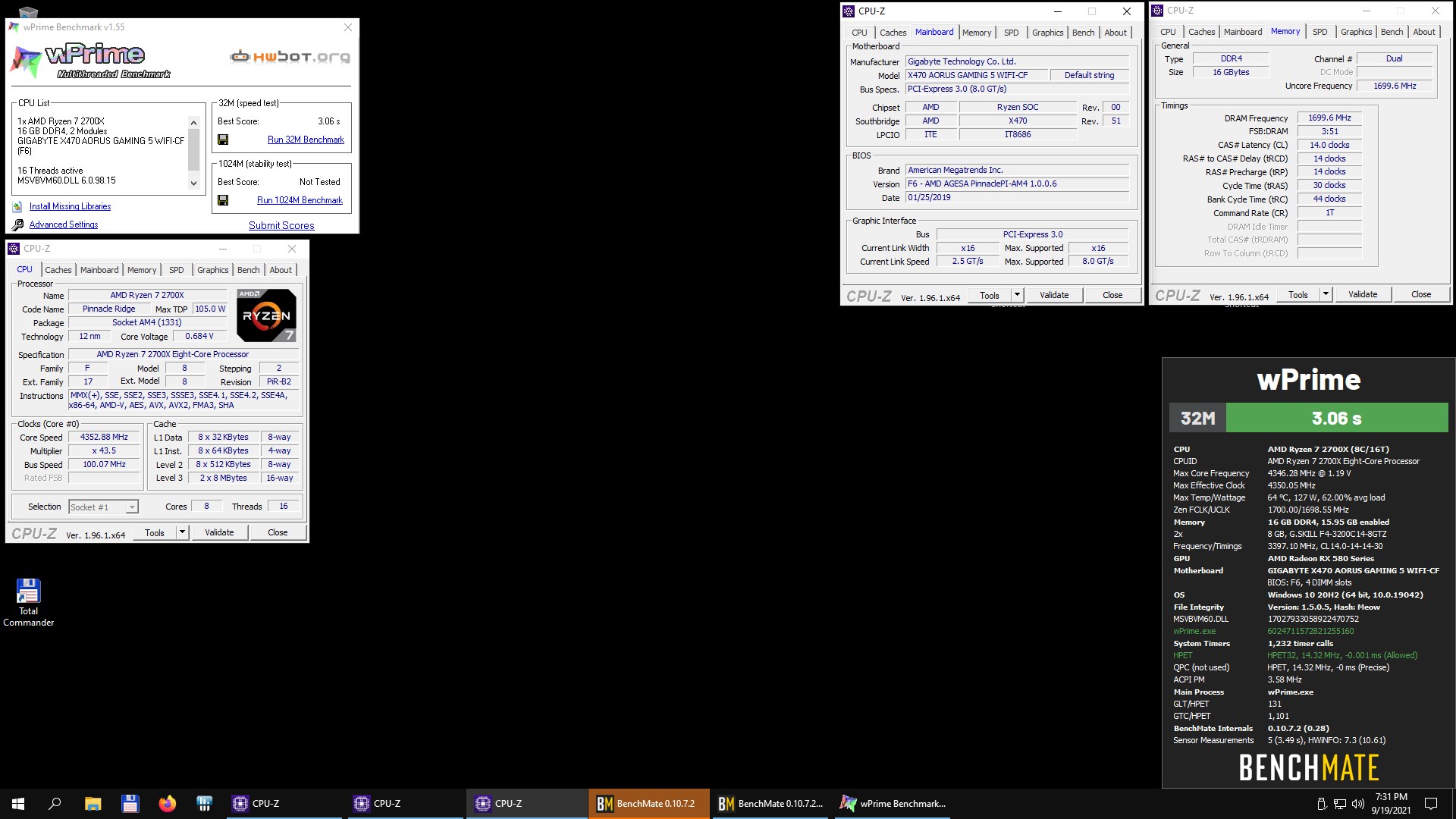Click the save icon beside Run 32M Benchmark
This screenshot has width=1456, height=819.
(x=223, y=140)
